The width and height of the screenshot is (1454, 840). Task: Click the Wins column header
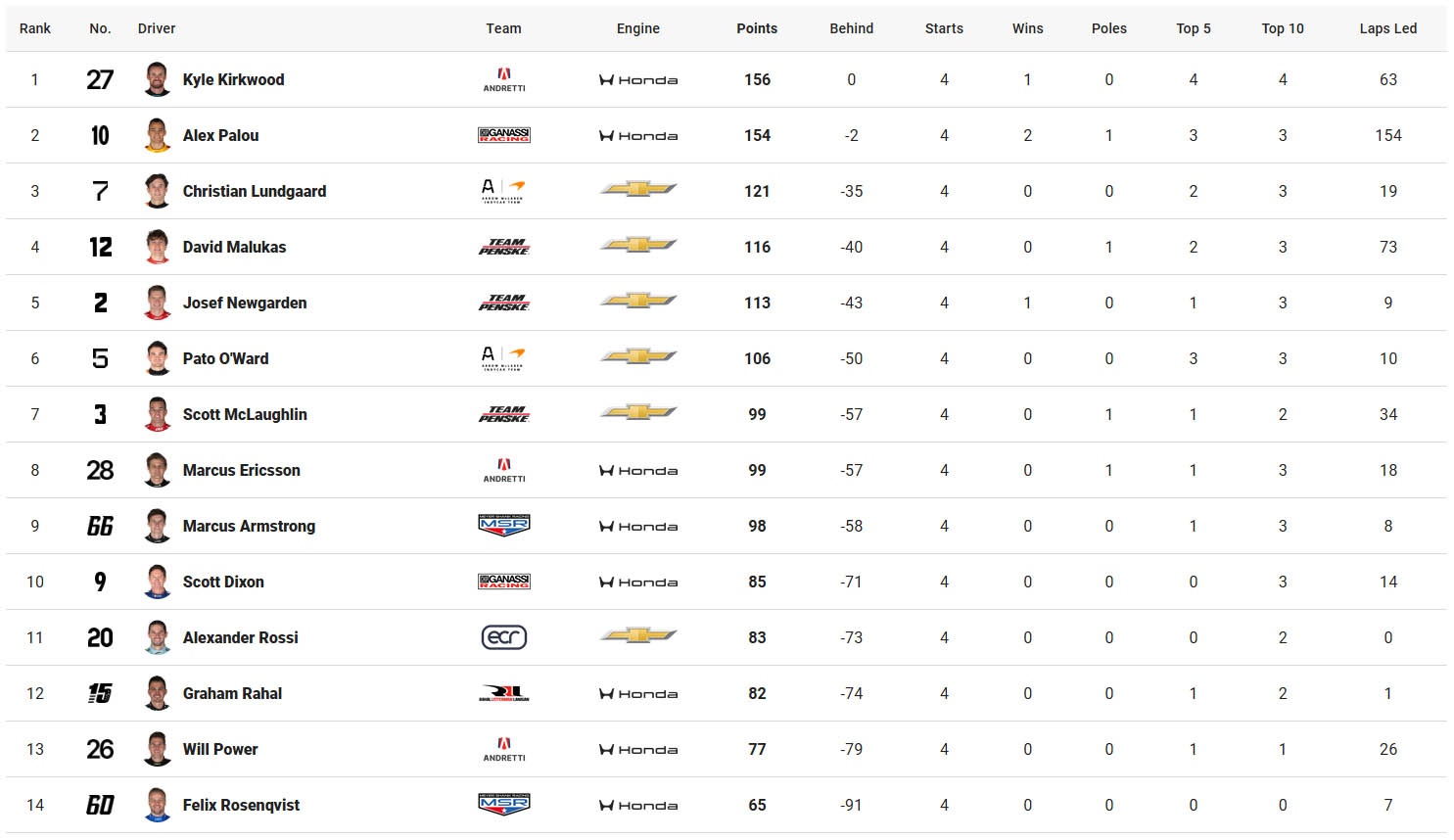tap(1026, 28)
